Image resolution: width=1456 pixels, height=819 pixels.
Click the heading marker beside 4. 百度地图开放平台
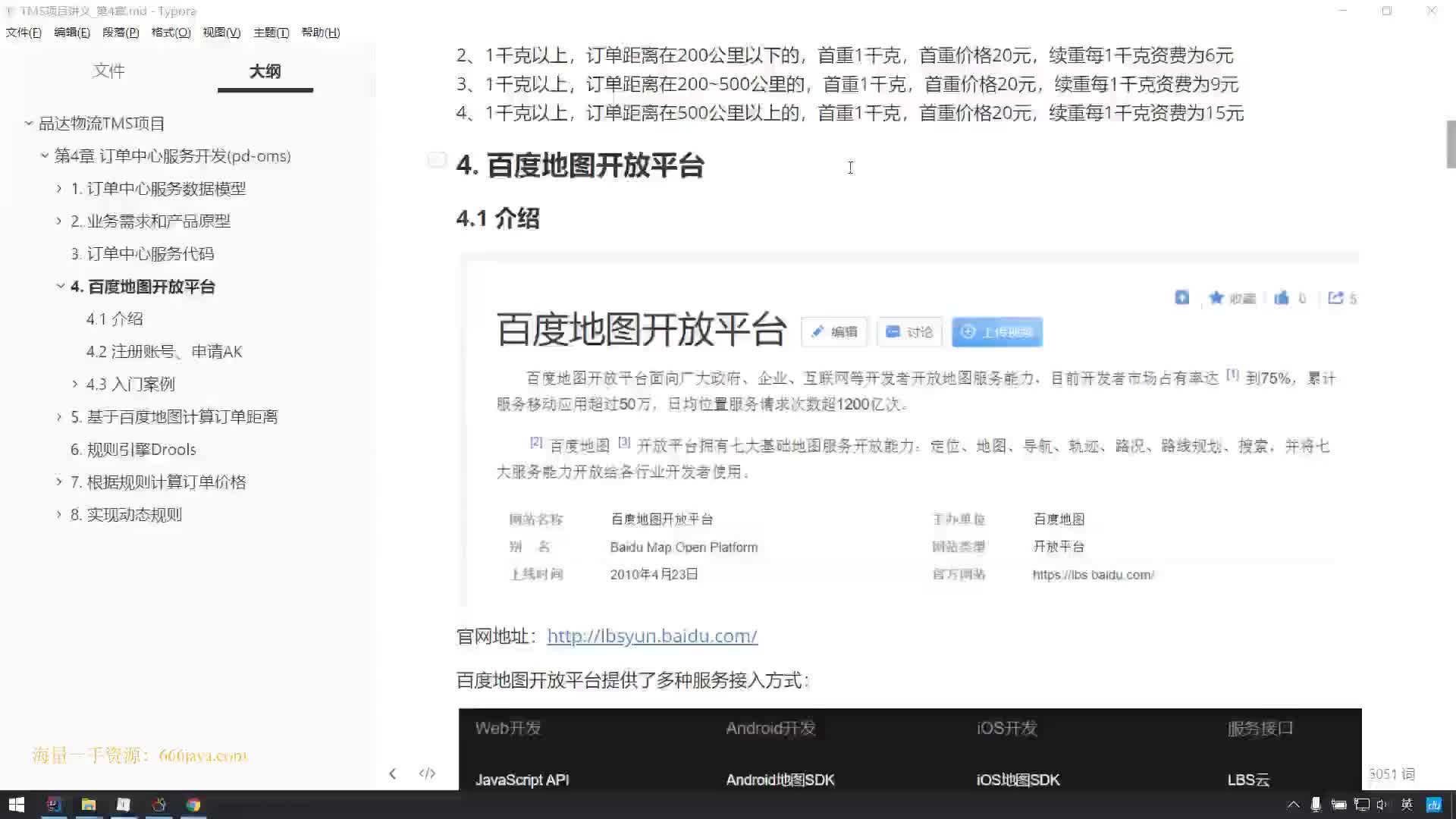tap(437, 159)
